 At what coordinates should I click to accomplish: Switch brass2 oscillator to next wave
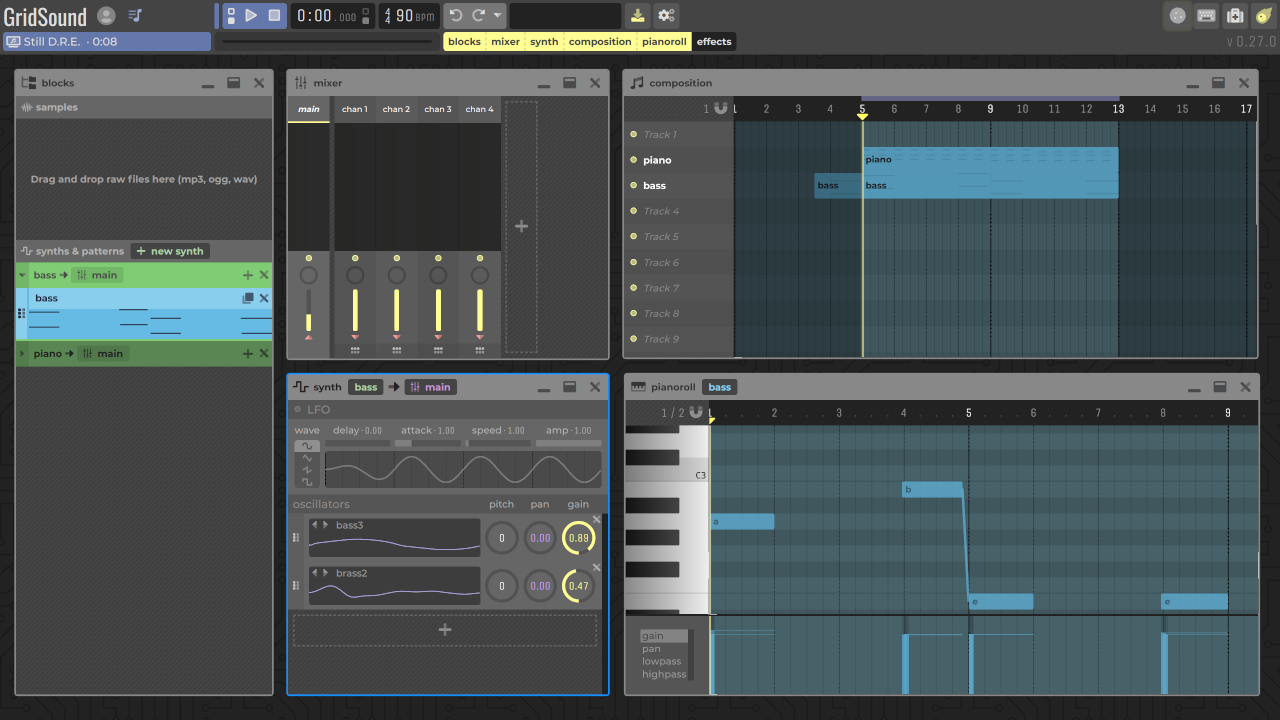(325, 572)
